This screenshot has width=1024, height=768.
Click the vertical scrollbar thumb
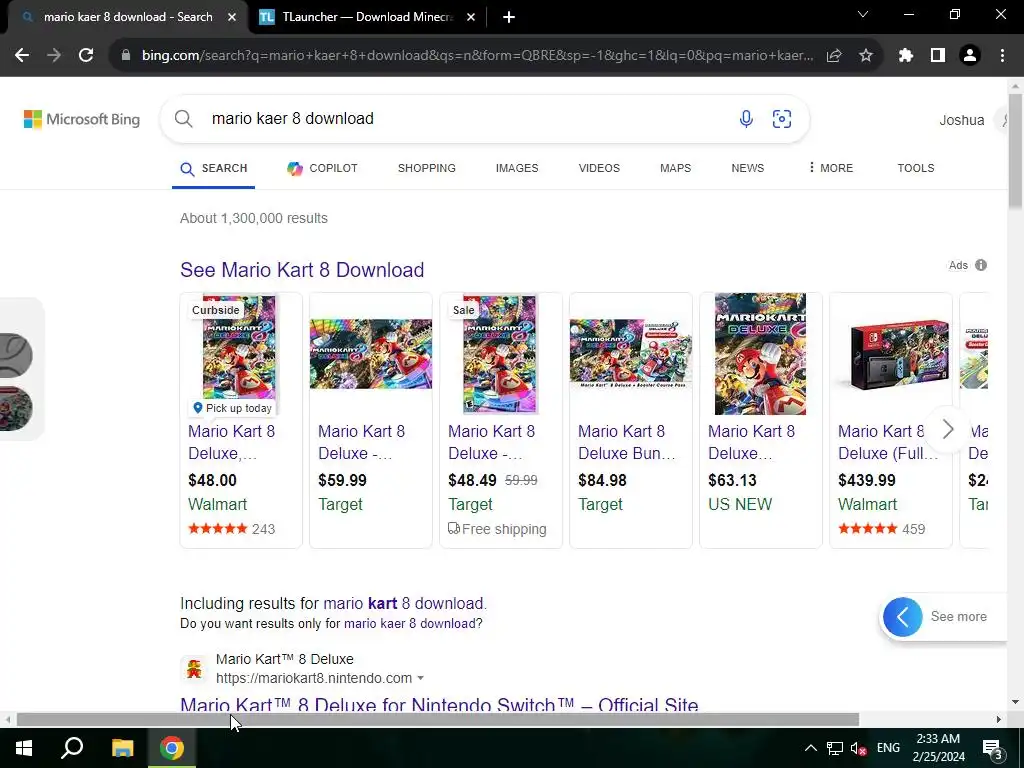click(1015, 152)
